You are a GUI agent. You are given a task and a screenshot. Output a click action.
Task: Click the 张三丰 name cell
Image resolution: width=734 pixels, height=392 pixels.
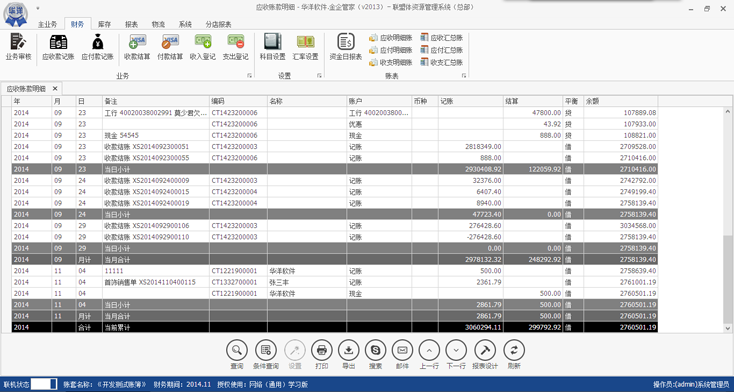(307, 282)
